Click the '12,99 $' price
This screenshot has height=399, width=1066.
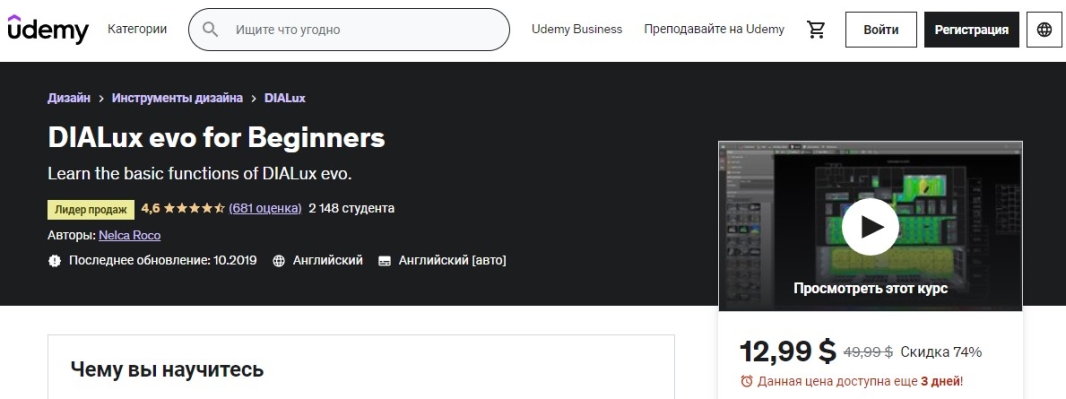pos(788,351)
